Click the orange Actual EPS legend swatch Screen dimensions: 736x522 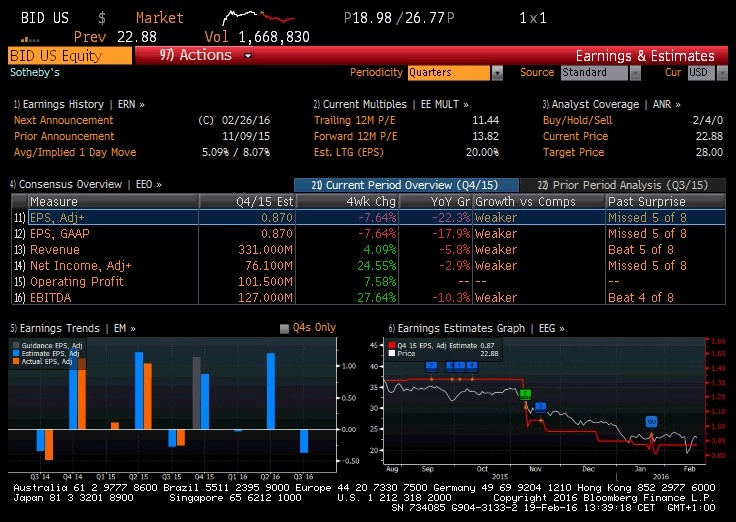(x=16, y=361)
